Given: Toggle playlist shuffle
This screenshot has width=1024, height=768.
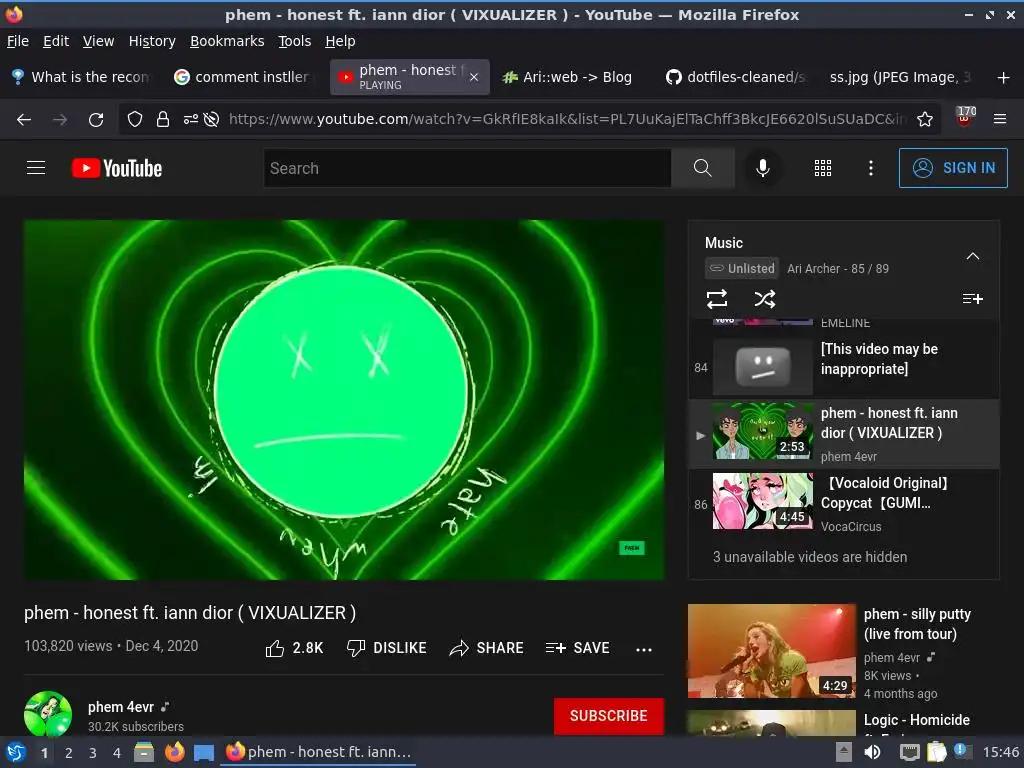Looking at the screenshot, I should coord(765,299).
